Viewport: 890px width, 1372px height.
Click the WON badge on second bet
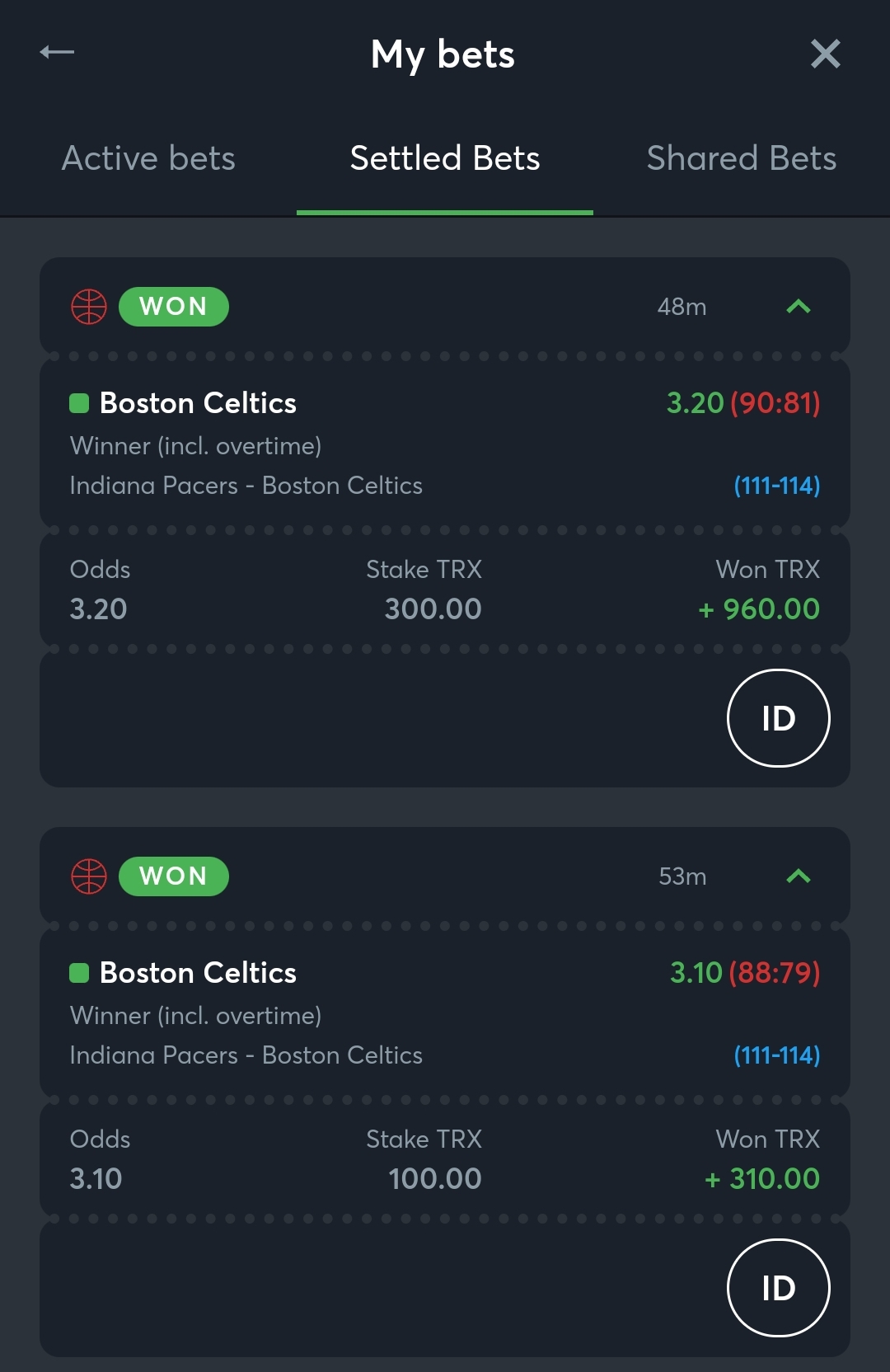(x=174, y=876)
